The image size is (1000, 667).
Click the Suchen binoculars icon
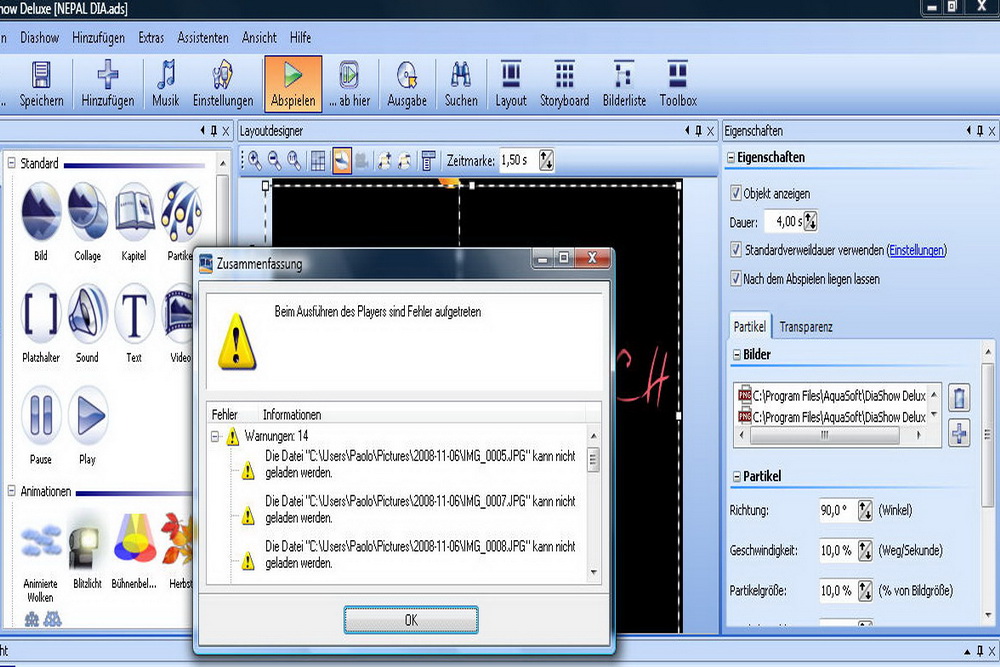pos(461,76)
